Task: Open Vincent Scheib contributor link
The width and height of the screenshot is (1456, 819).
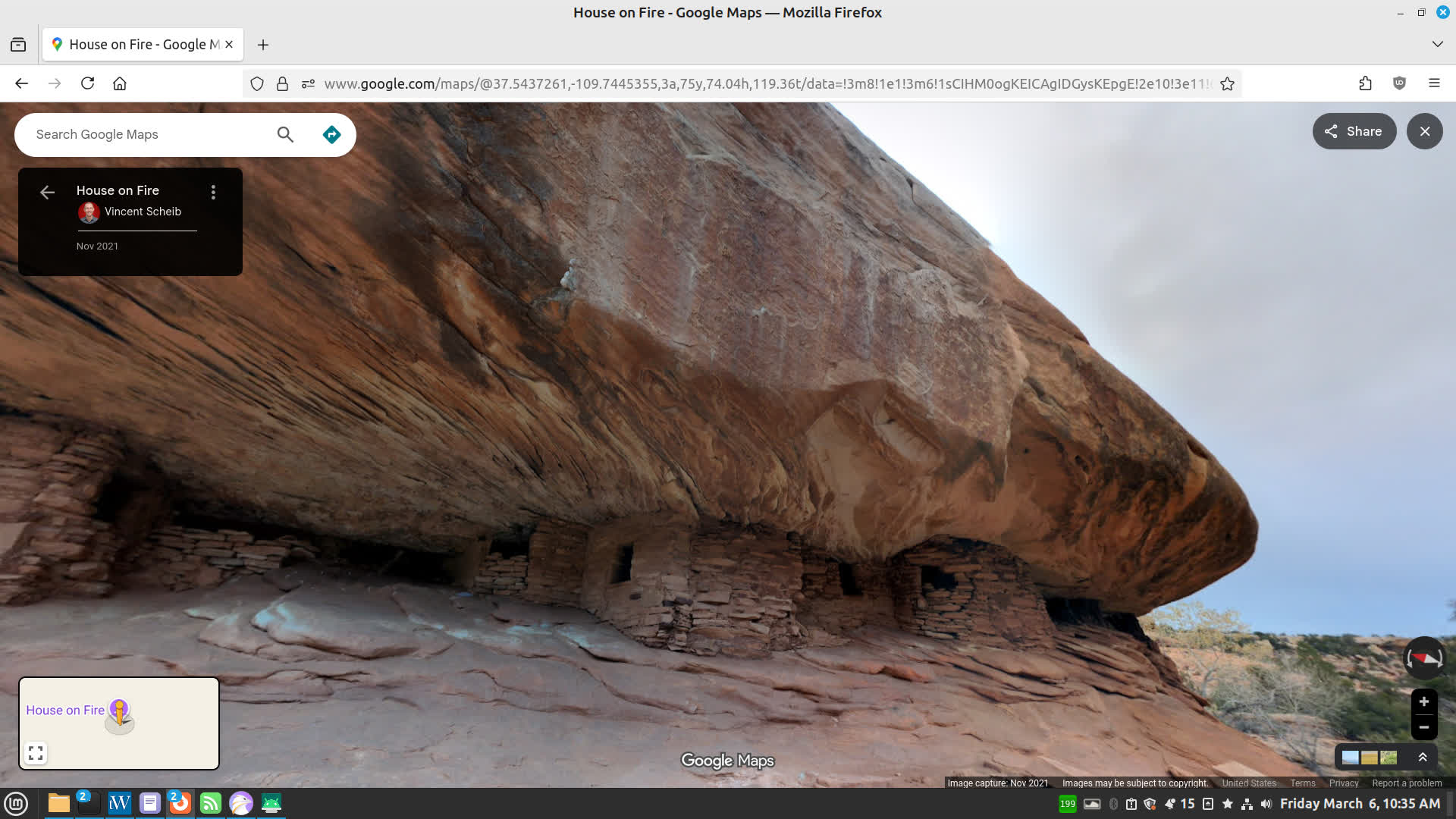Action: pos(143,212)
